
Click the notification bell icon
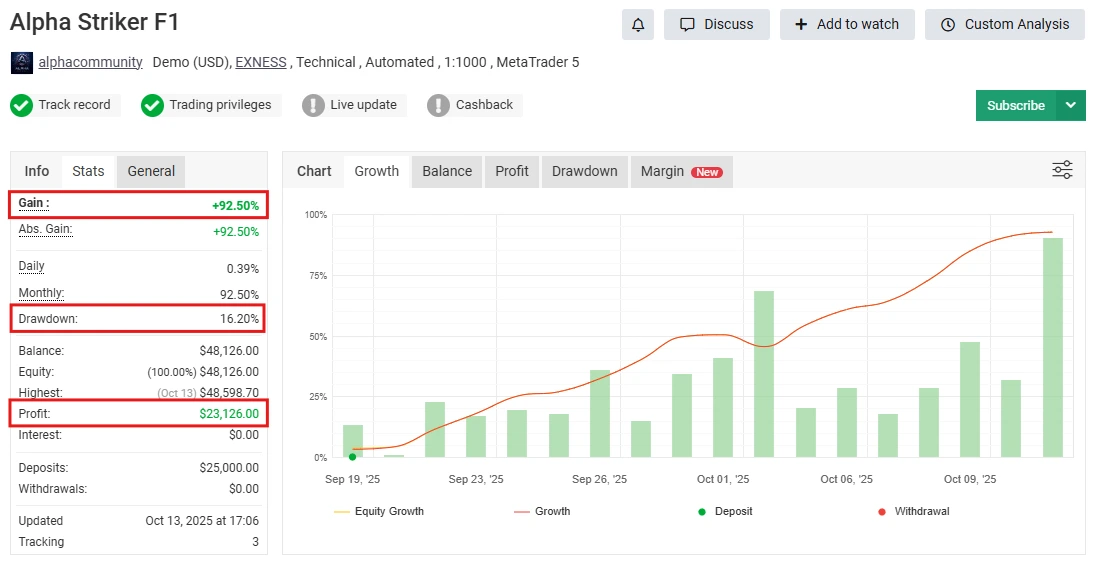[x=637, y=25]
